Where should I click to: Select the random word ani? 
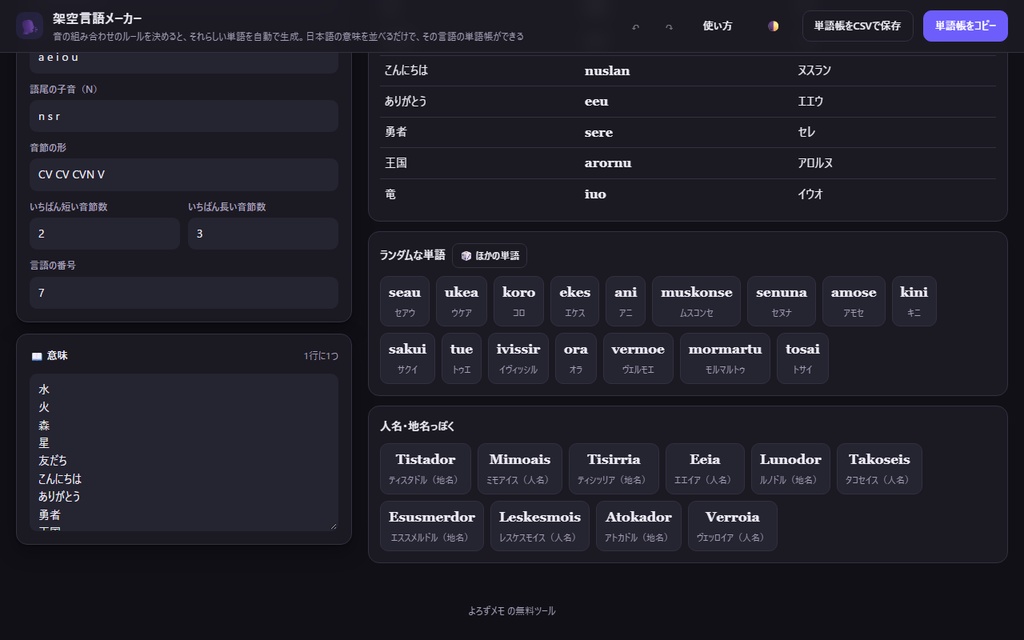626,301
